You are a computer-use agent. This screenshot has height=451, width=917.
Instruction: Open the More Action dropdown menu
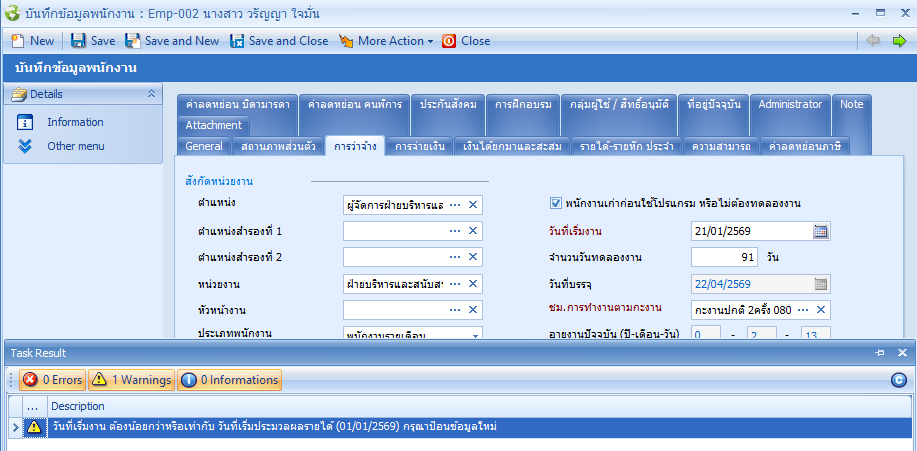386,41
